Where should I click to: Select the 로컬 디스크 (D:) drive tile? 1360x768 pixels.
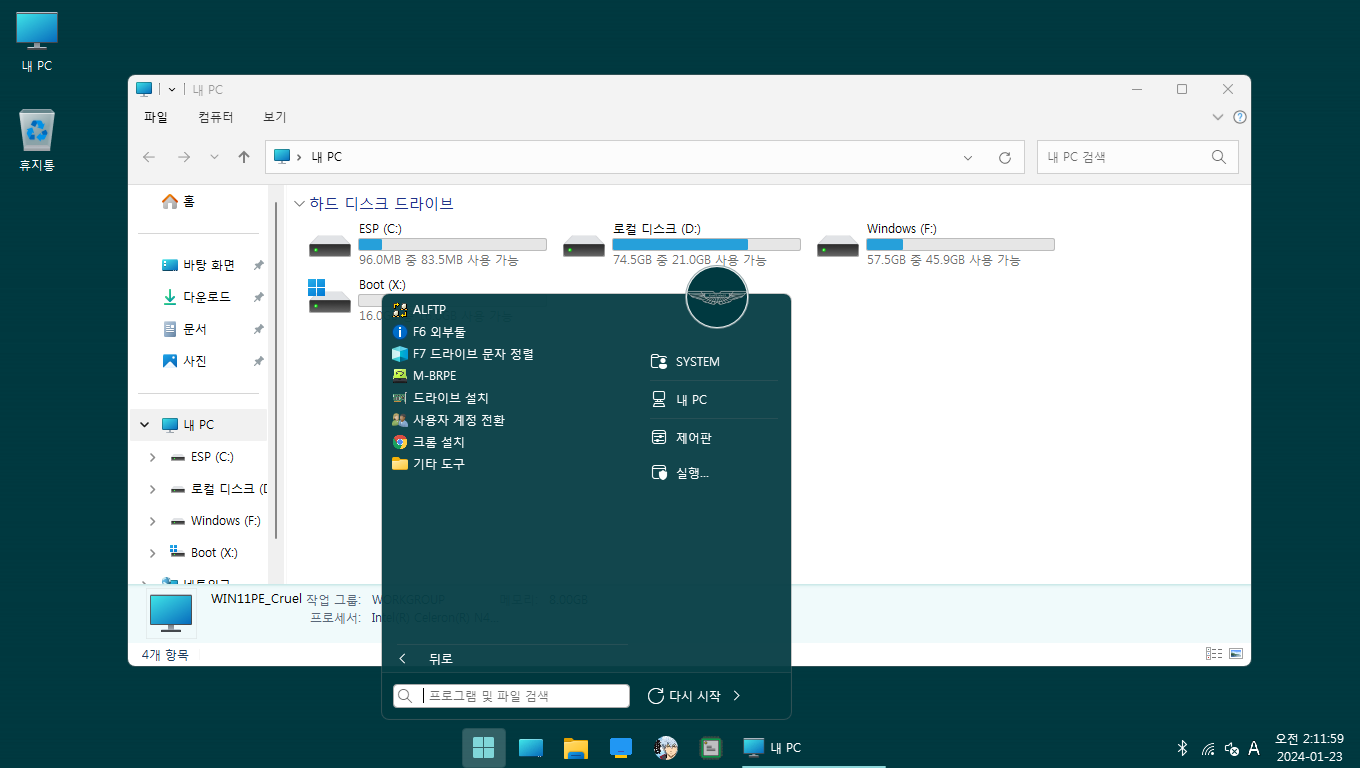pos(682,245)
